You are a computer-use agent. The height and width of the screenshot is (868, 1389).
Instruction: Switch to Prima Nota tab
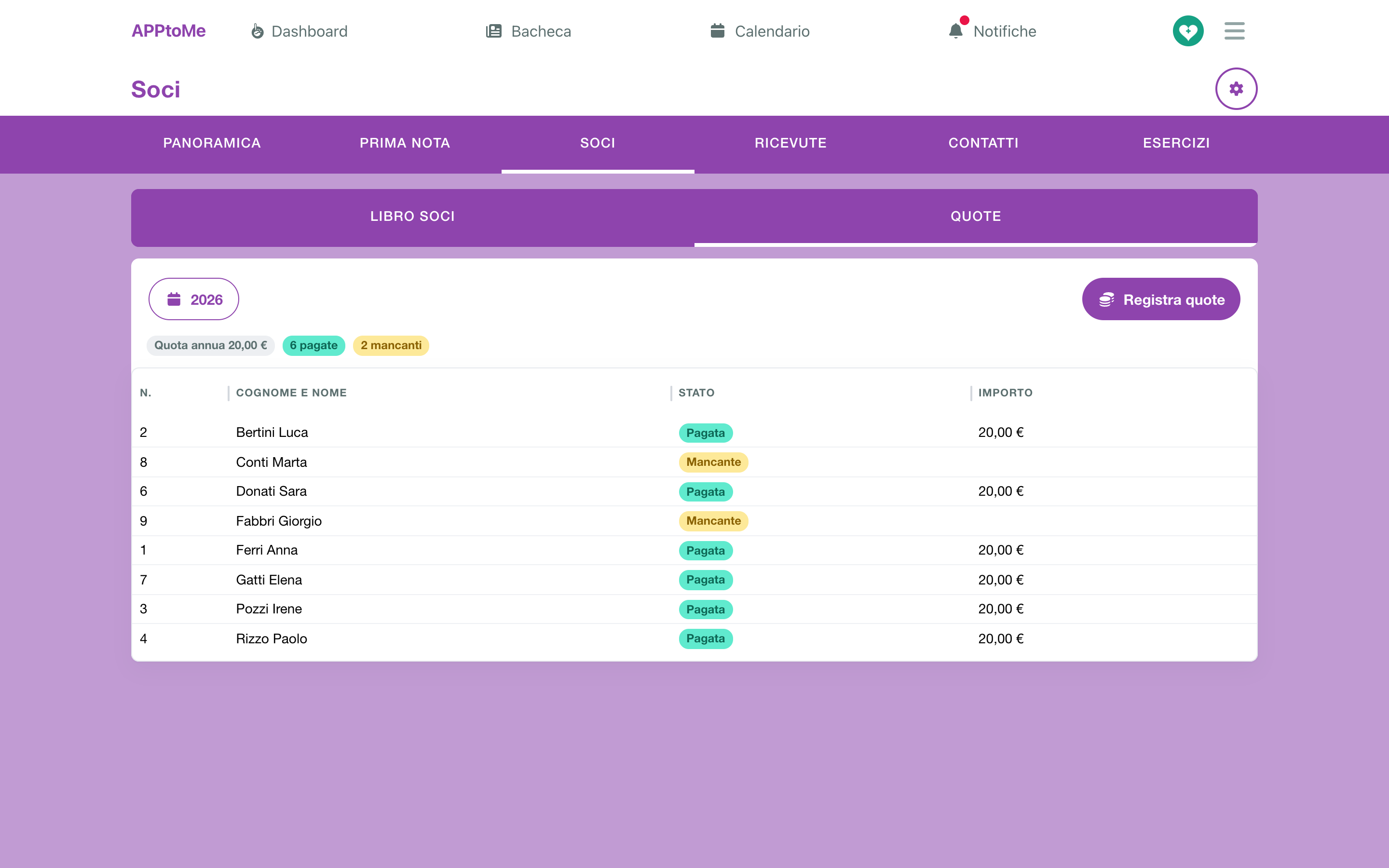point(405,144)
